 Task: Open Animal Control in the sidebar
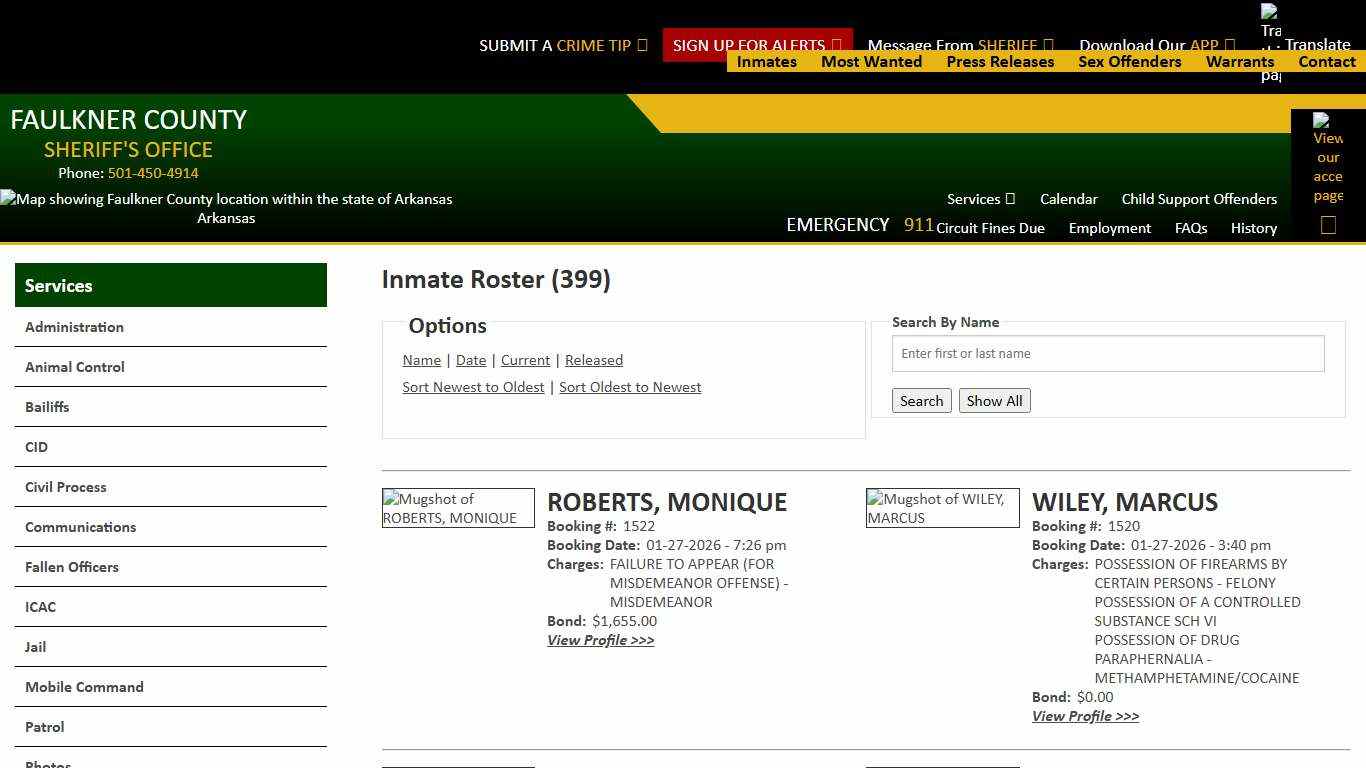coord(74,367)
